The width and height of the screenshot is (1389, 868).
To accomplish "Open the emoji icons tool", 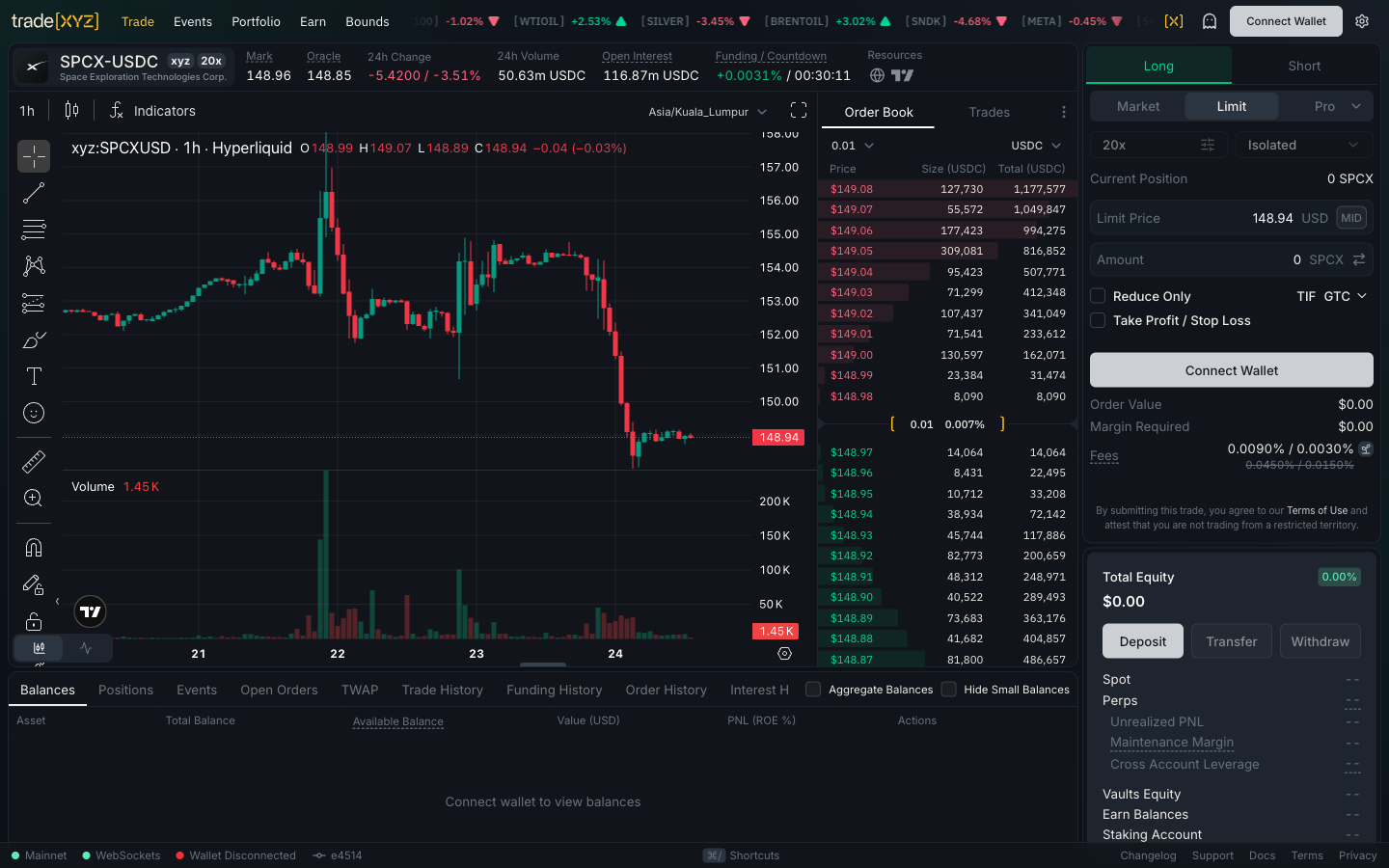I will (34, 413).
